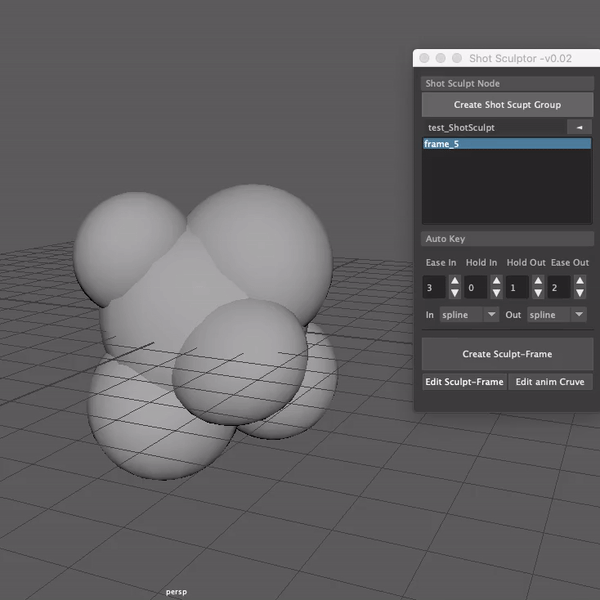The image size is (600, 600).
Task: Select frame_5 in the sculpt frame list
Action: [507, 144]
